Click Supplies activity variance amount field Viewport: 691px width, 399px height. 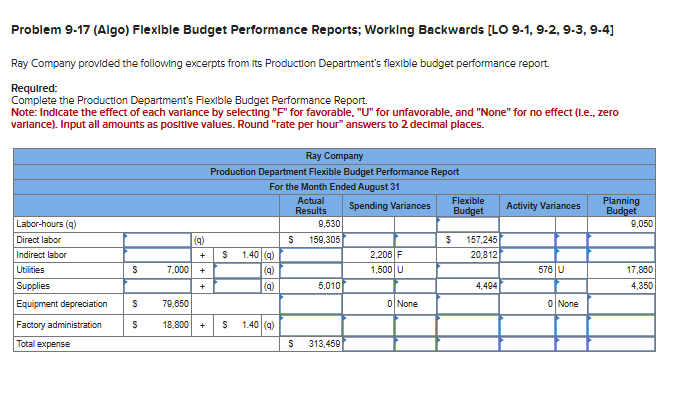(527, 286)
